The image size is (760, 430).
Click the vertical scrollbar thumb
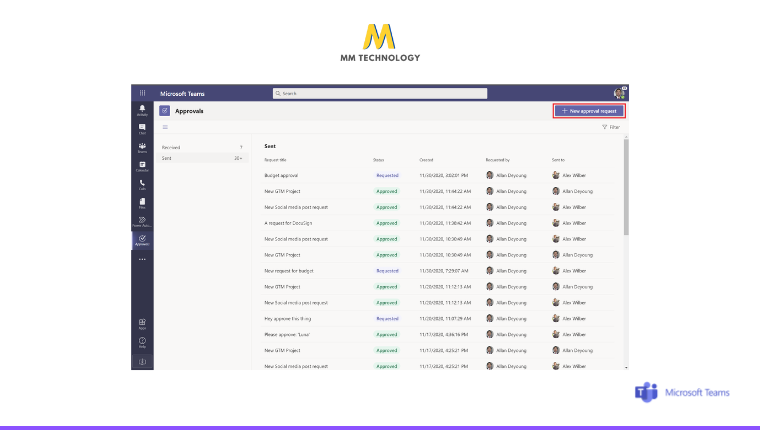(x=626, y=187)
